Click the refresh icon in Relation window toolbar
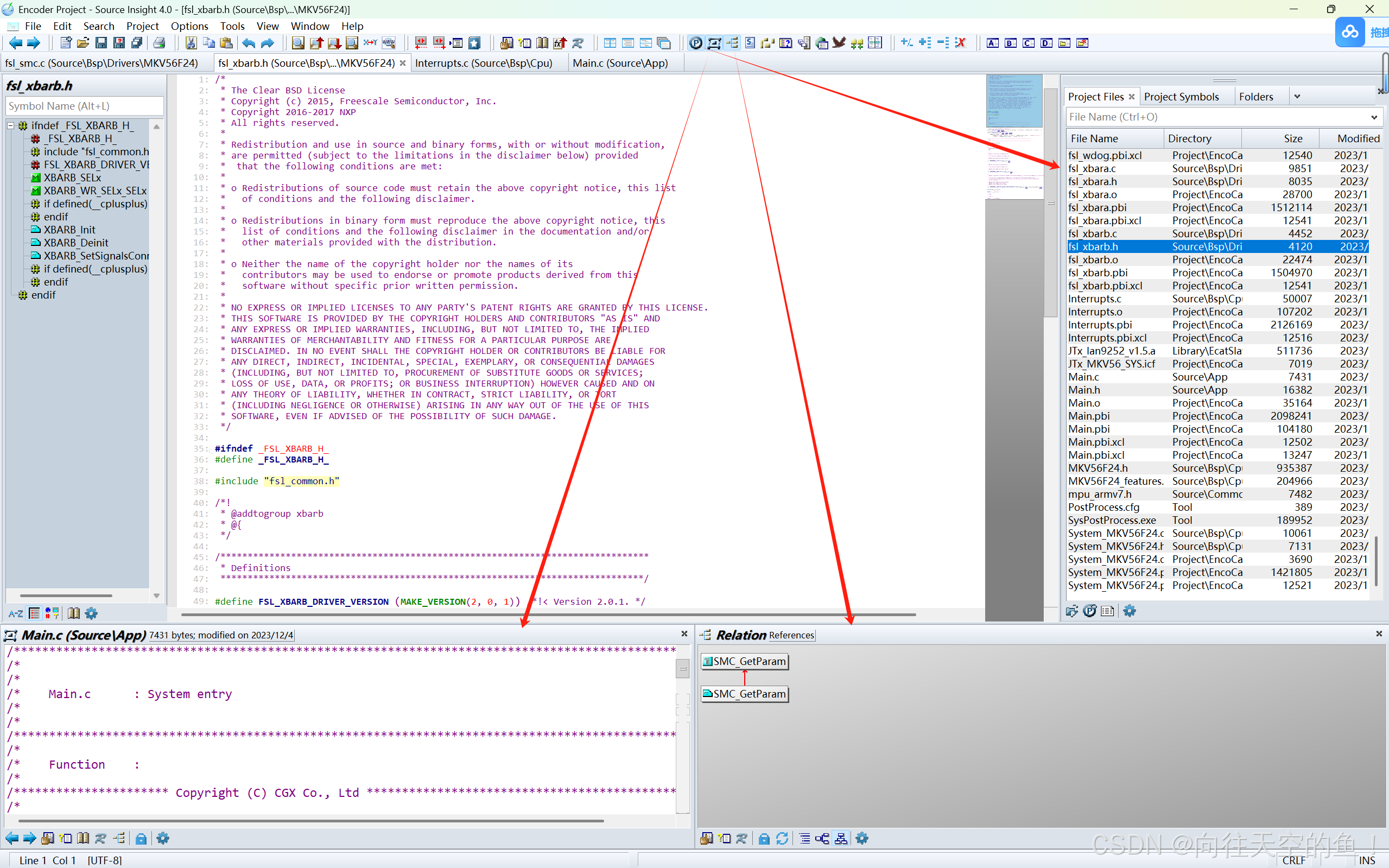 click(x=782, y=838)
